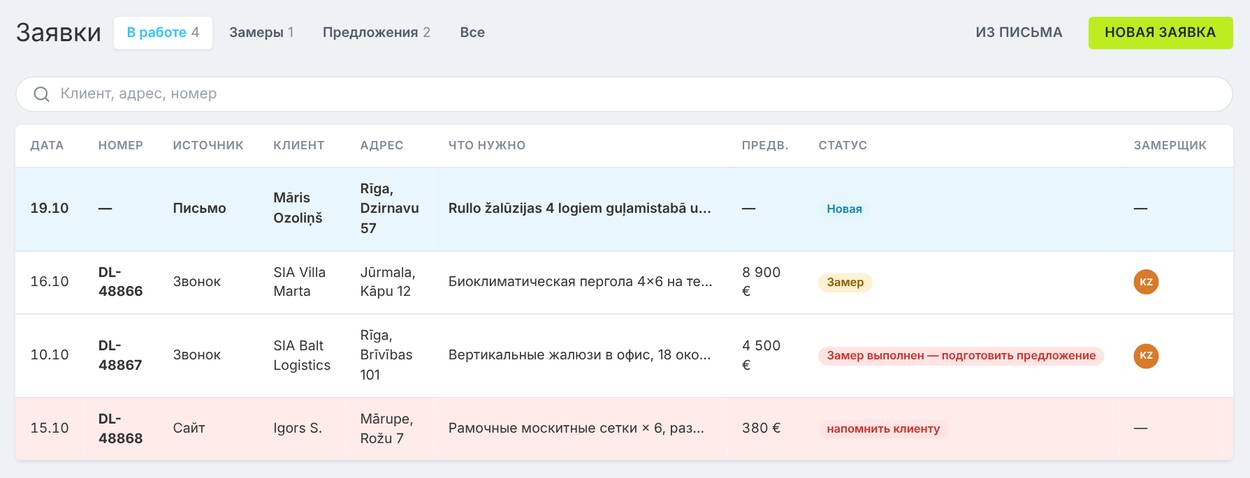Click KZ avatar in SIA Balt Logistics row

pos(1146,355)
